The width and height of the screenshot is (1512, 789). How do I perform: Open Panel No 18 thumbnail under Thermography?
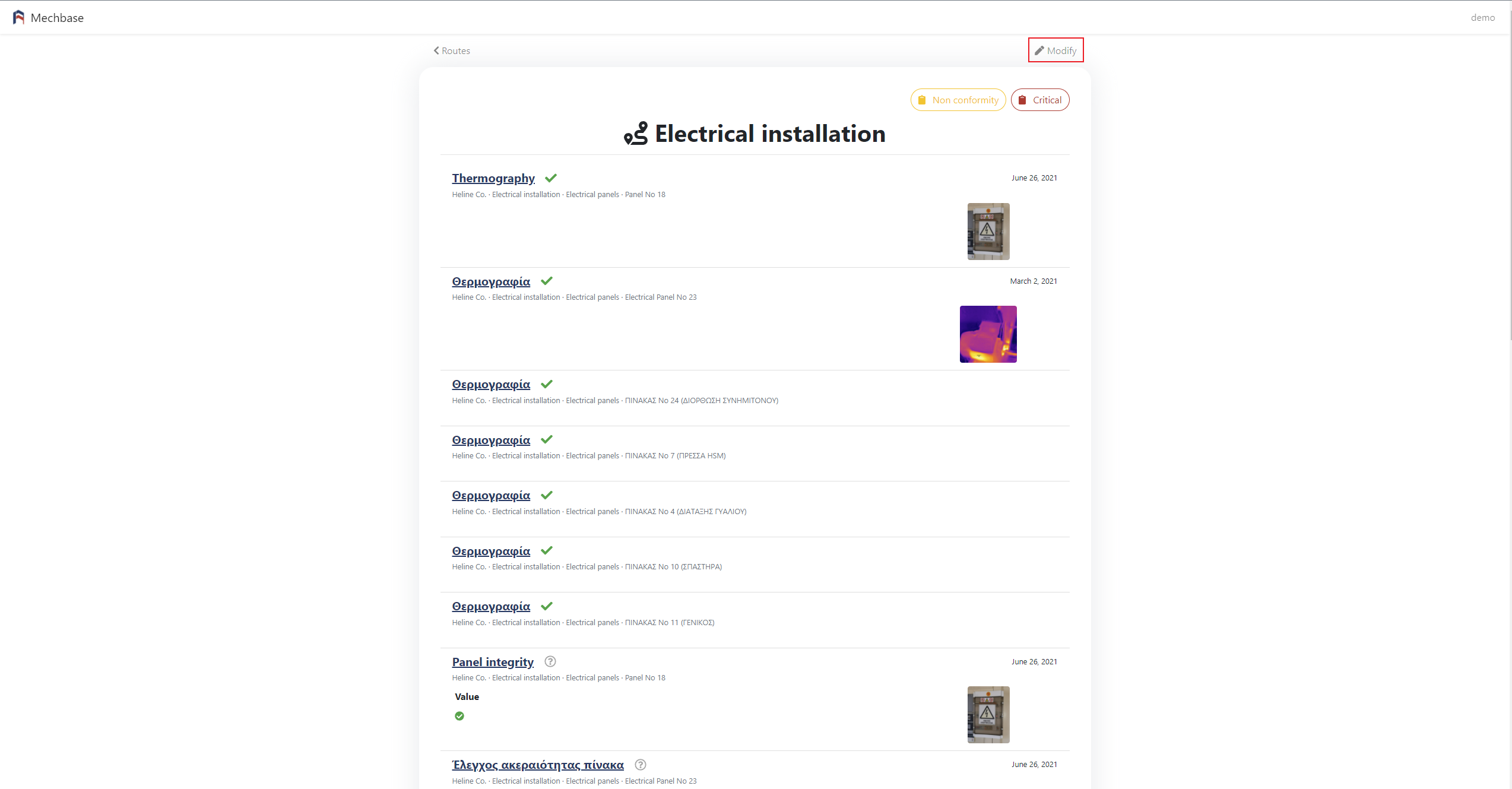pos(988,232)
